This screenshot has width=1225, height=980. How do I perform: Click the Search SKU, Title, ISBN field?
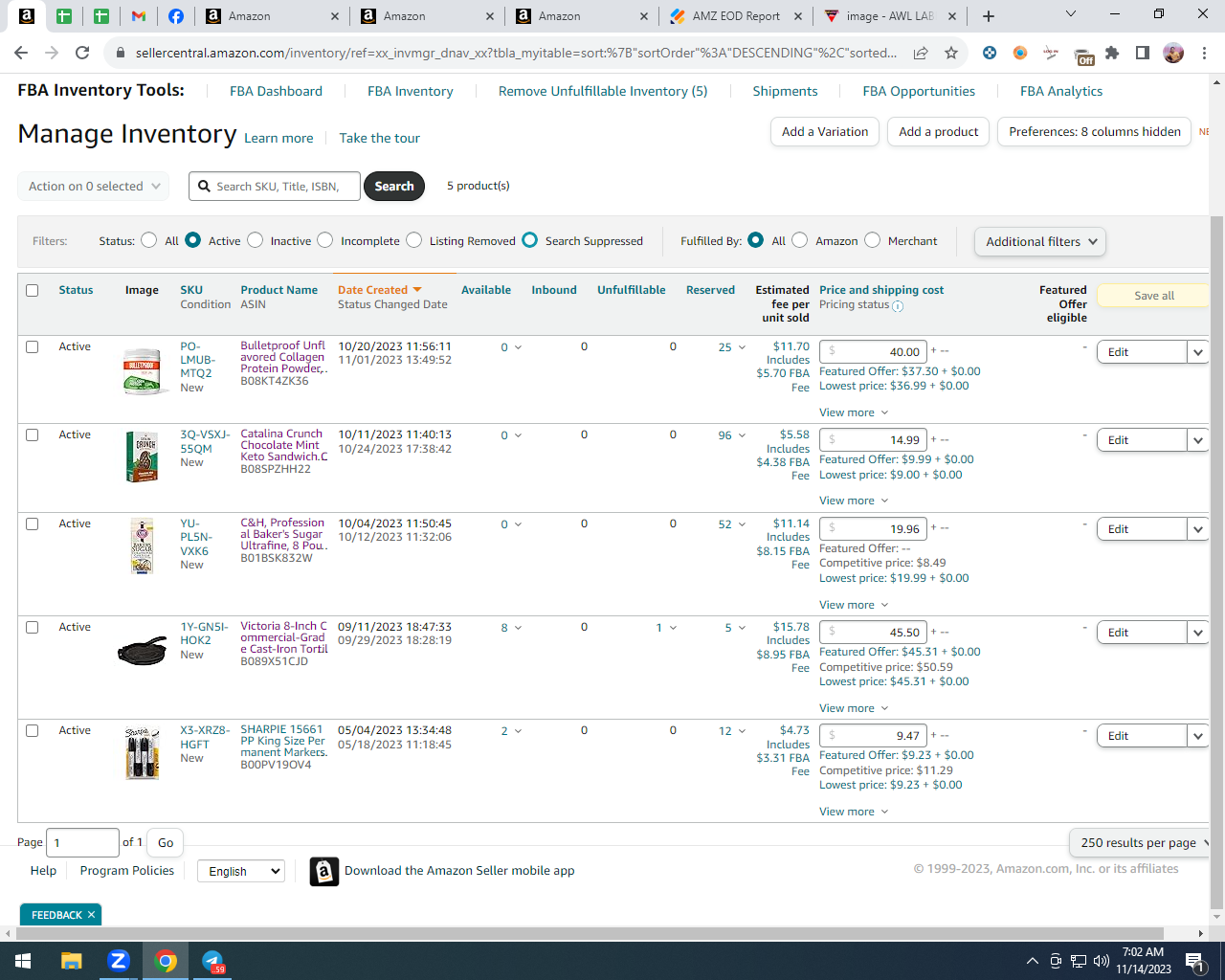[275, 187]
